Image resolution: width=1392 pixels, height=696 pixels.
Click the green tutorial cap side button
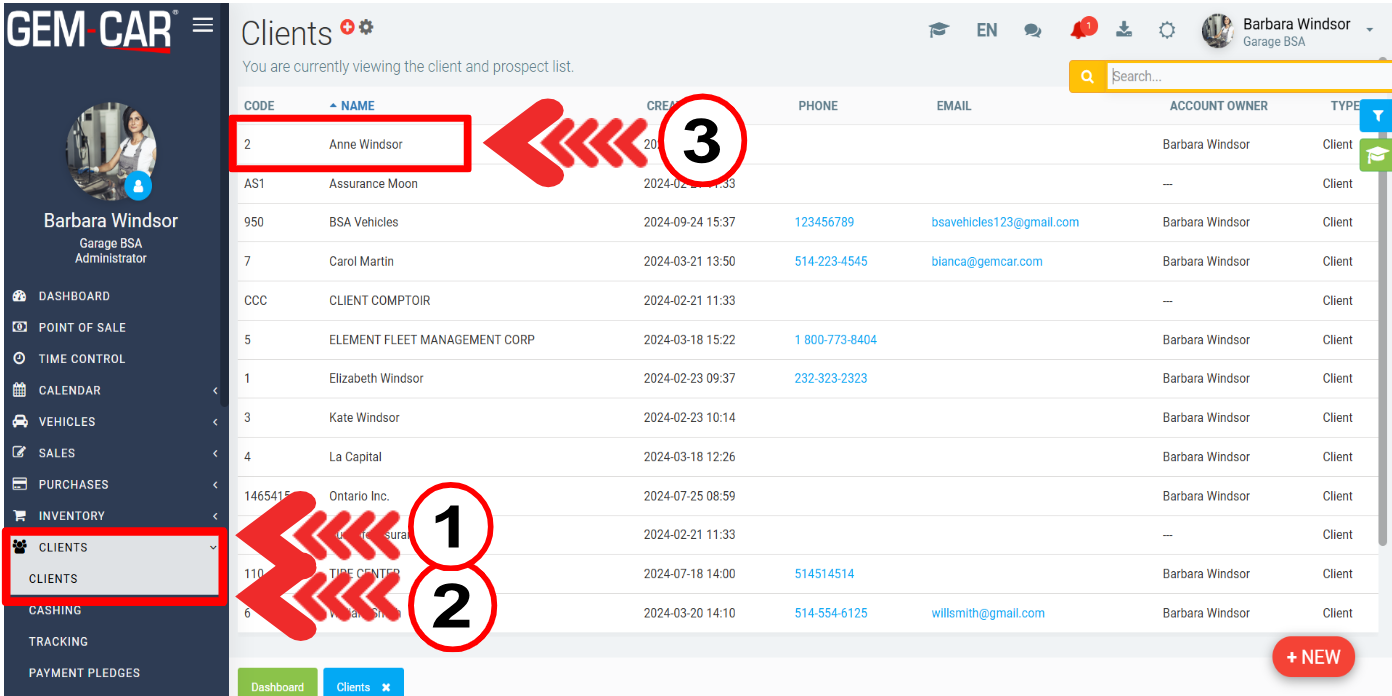[1377, 155]
